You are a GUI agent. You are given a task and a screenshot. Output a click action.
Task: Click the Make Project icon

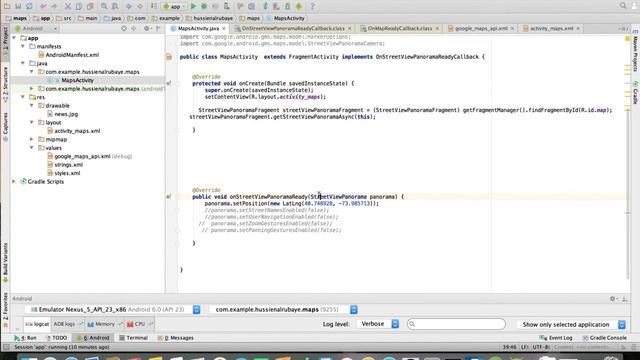[153, 6]
